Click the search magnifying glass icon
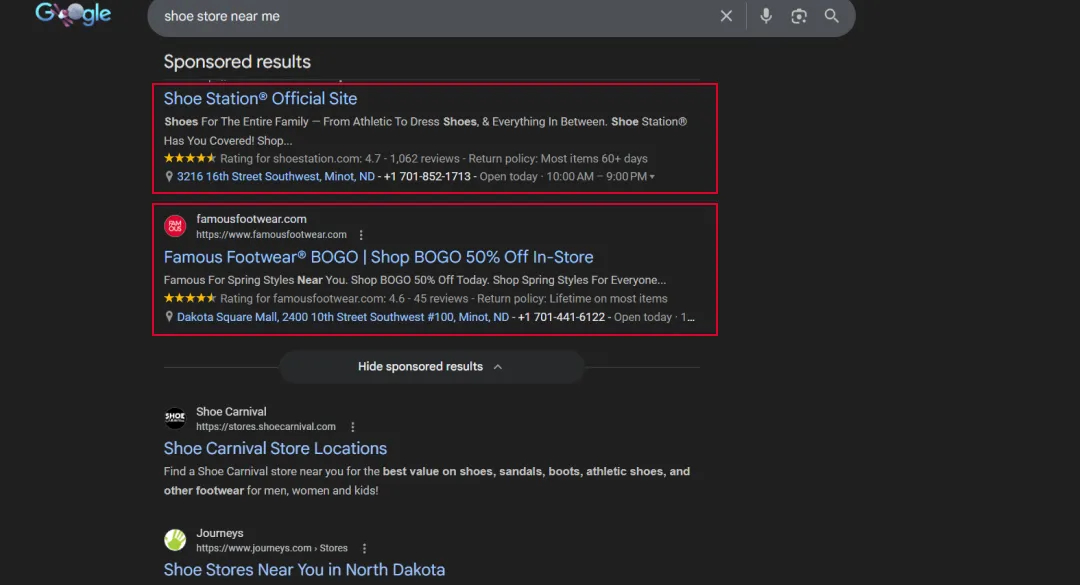Image resolution: width=1080 pixels, height=585 pixels. point(831,17)
